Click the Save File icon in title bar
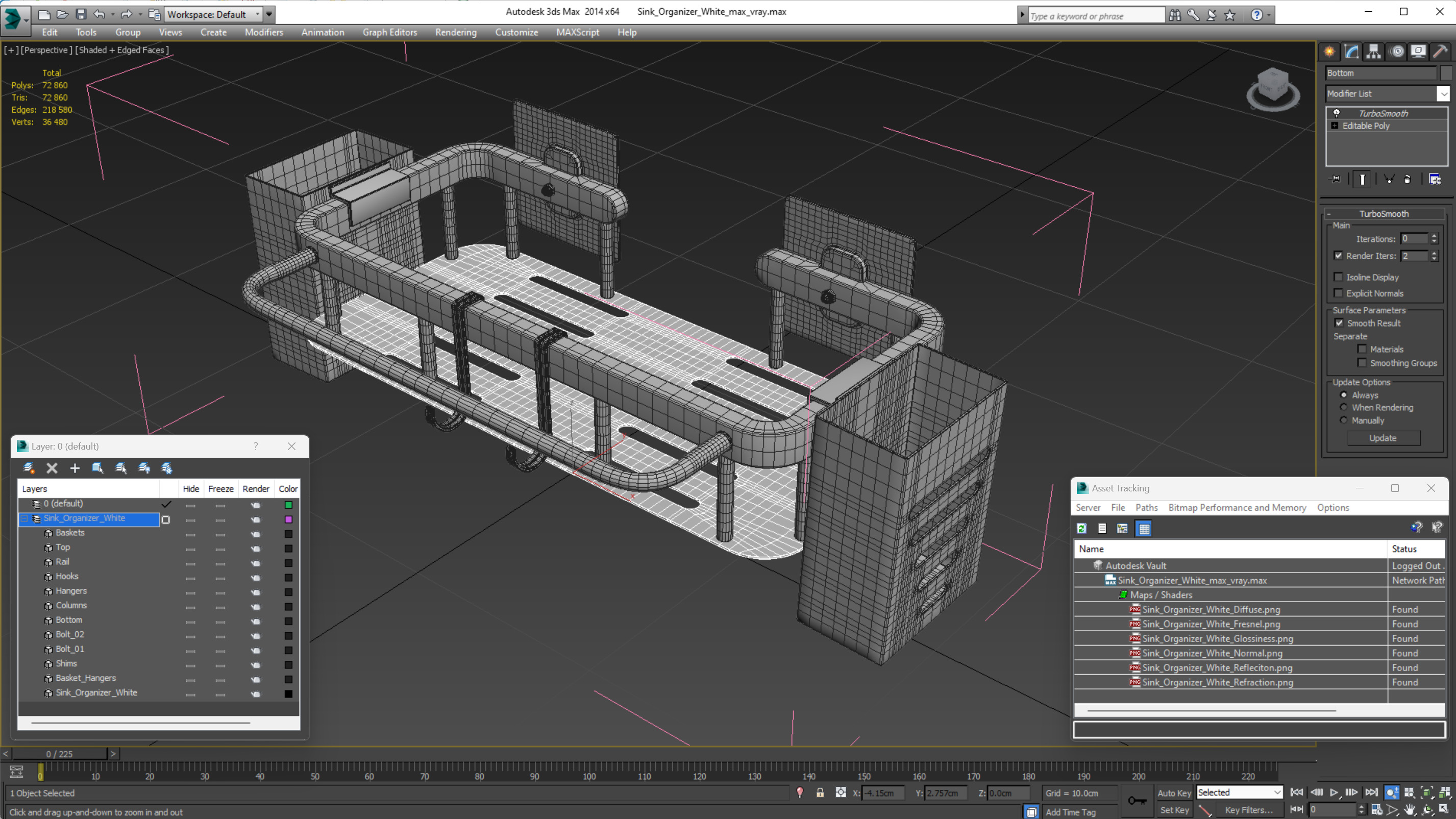 (x=81, y=14)
